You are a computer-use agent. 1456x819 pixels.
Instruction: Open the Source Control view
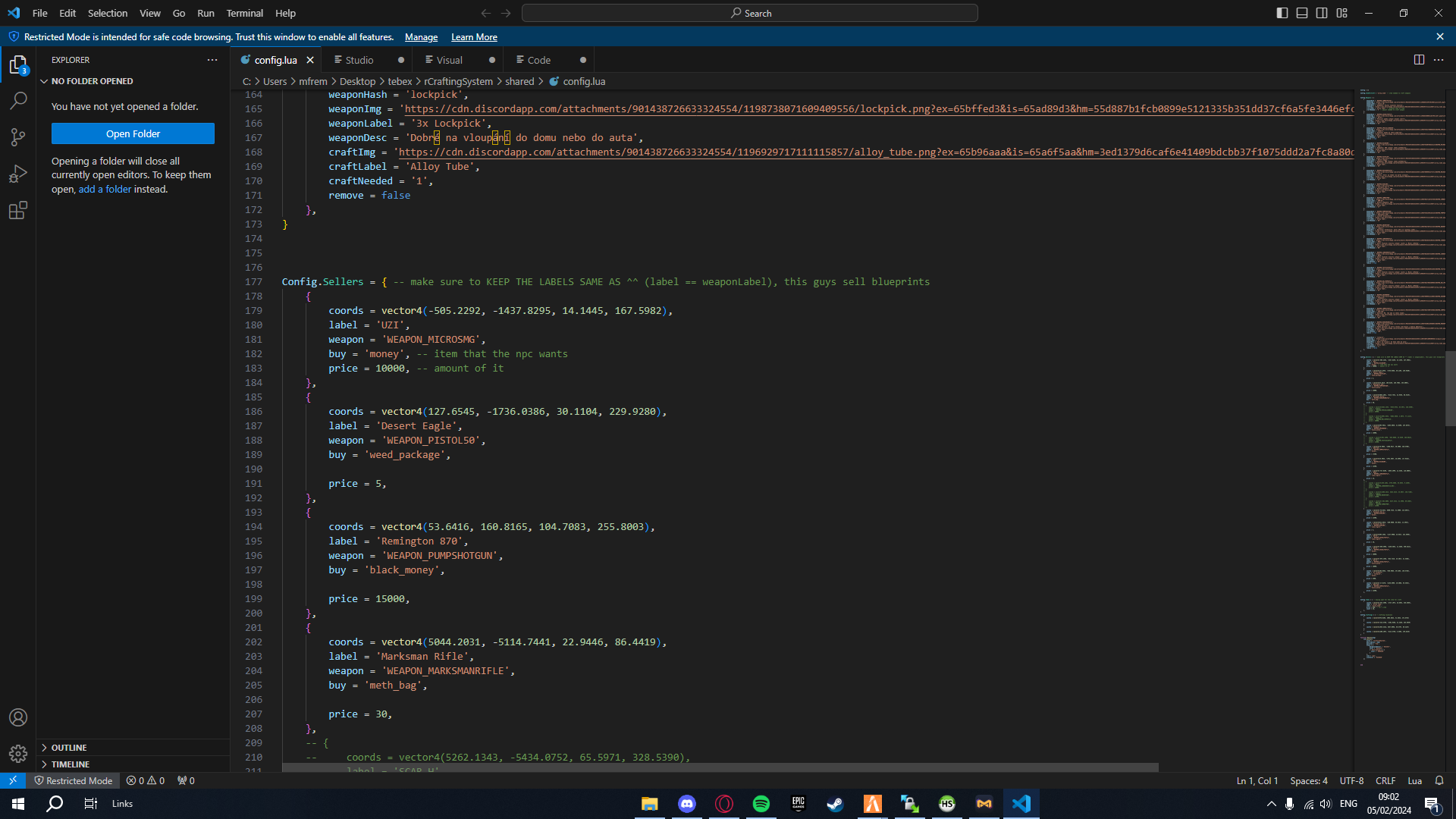coord(18,136)
